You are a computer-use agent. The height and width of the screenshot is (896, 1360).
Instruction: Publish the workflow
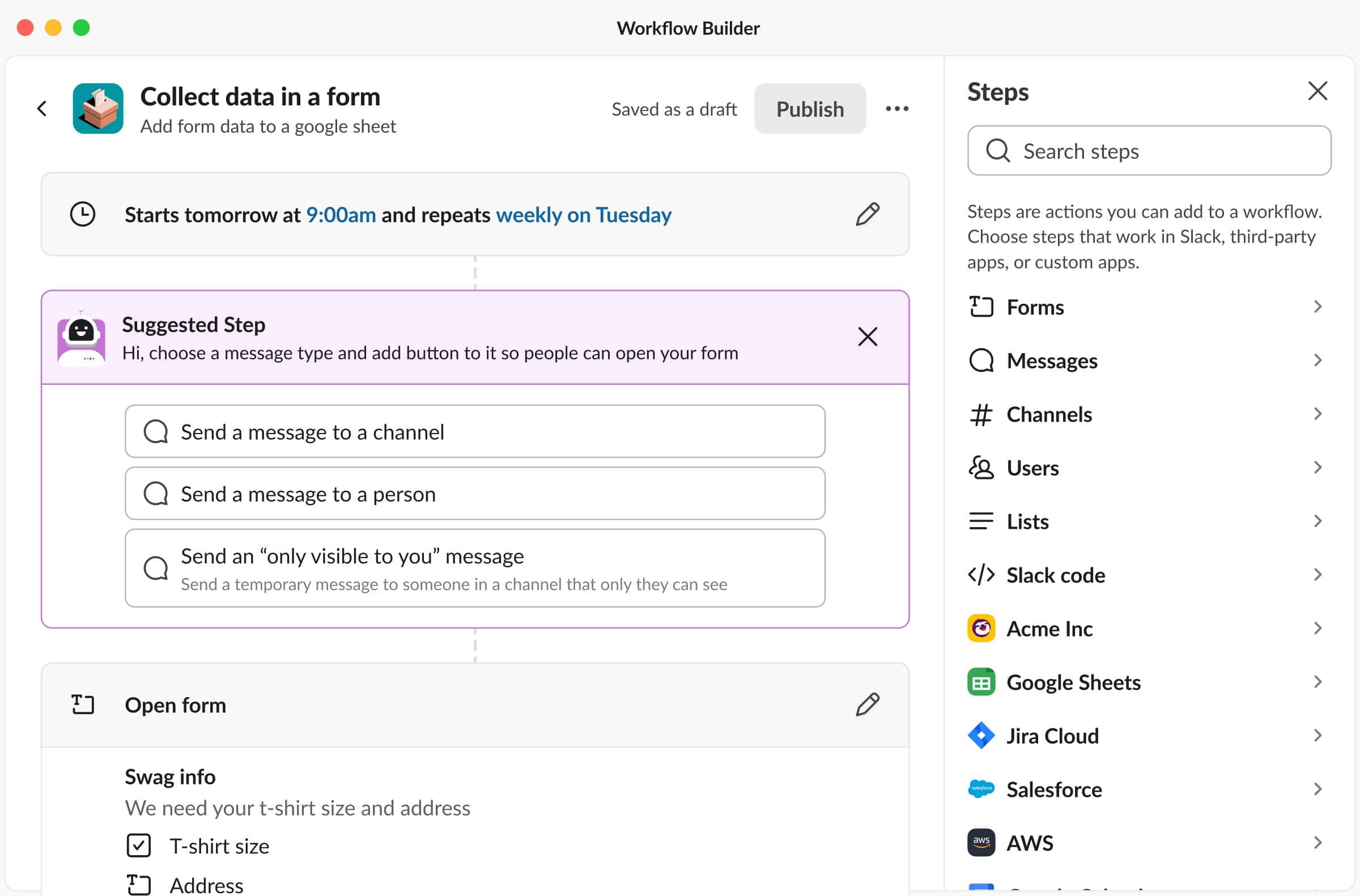tap(810, 109)
